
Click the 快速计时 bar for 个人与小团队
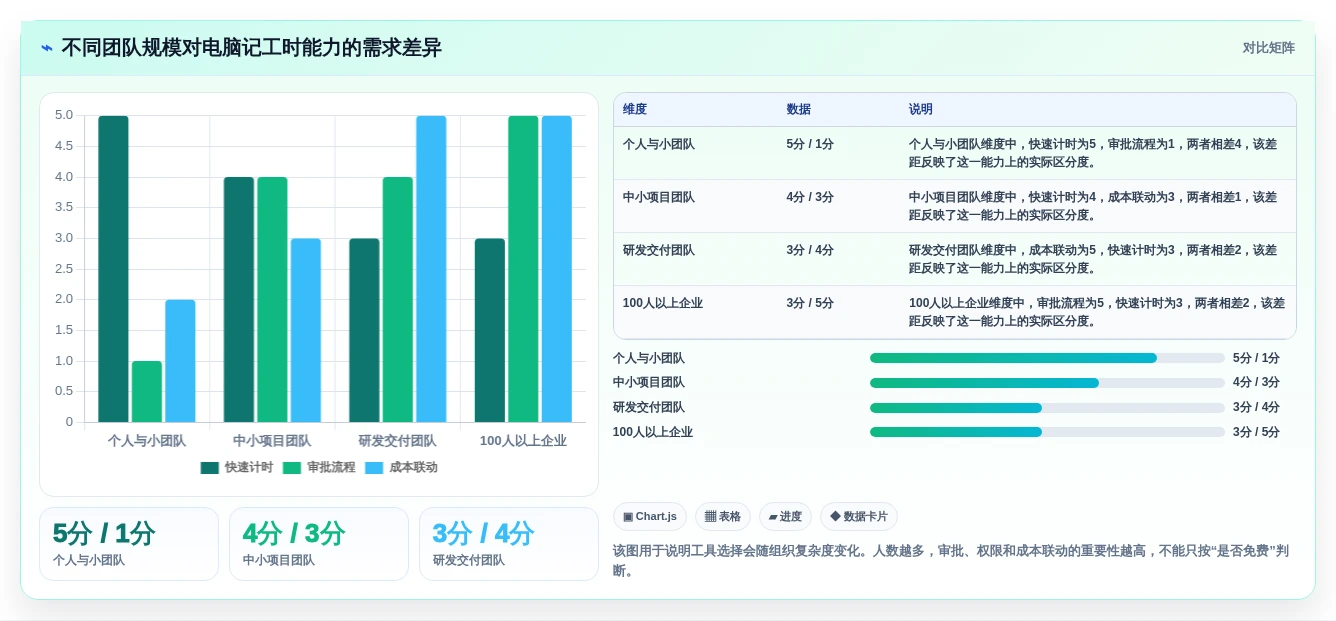click(x=113, y=269)
